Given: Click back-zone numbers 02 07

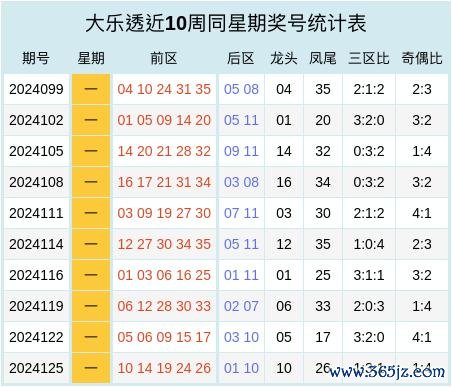Looking at the screenshot, I should coord(241,306).
